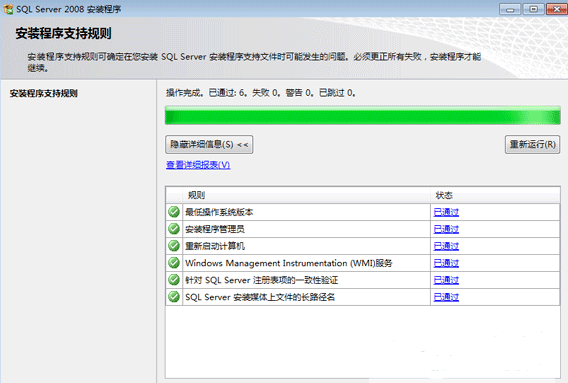Select the 安装程序管理员 rule text
The height and width of the screenshot is (383, 568).
(215, 229)
